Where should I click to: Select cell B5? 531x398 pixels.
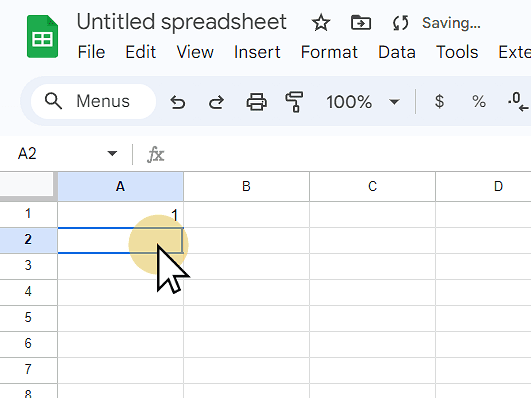(x=247, y=318)
